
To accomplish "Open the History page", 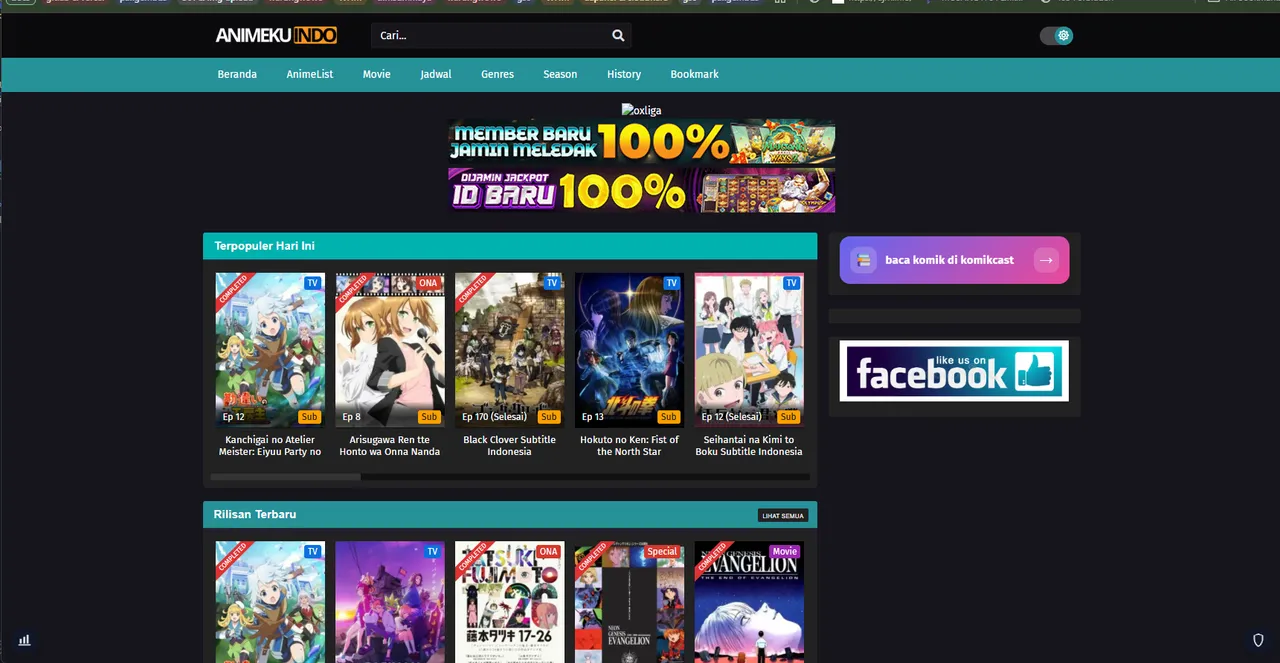I will pos(624,74).
